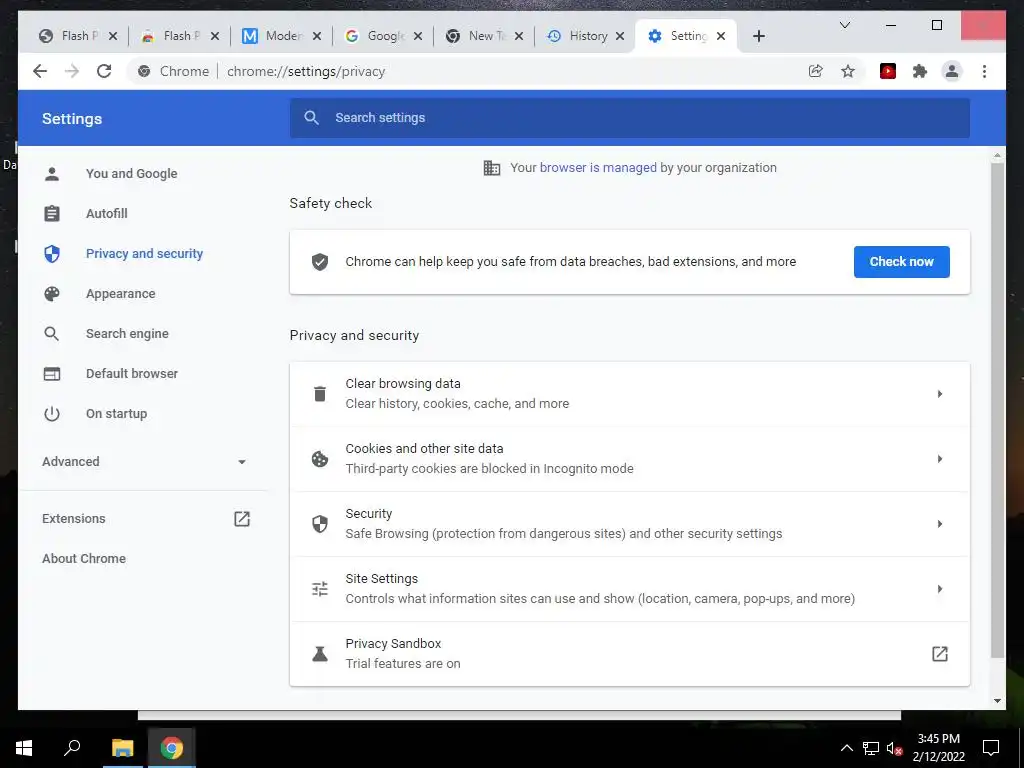Image resolution: width=1024 pixels, height=768 pixels.
Task: Click the Autofill clipboard icon
Action: (x=52, y=214)
